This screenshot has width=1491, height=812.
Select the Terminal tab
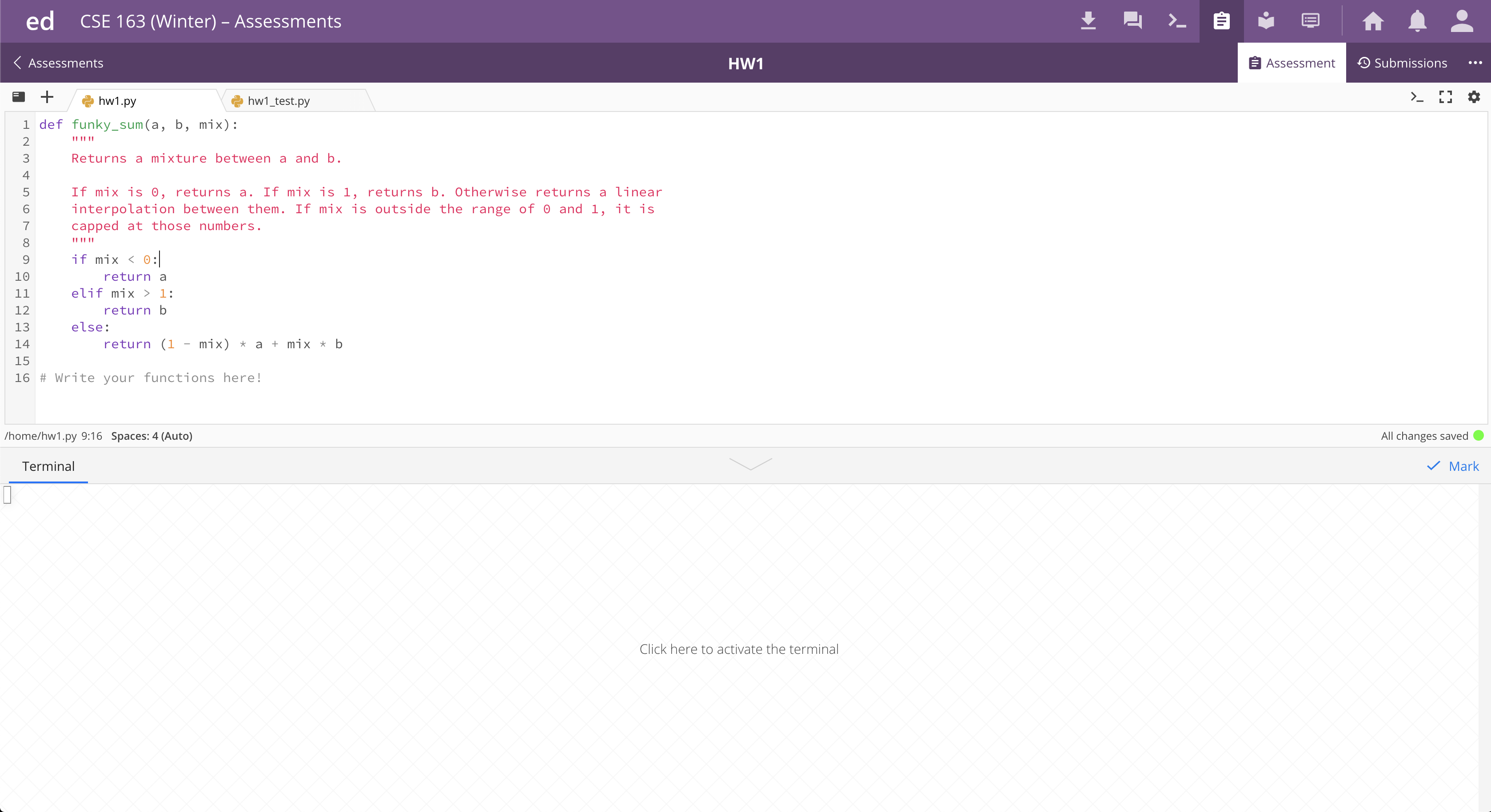pyautogui.click(x=48, y=466)
